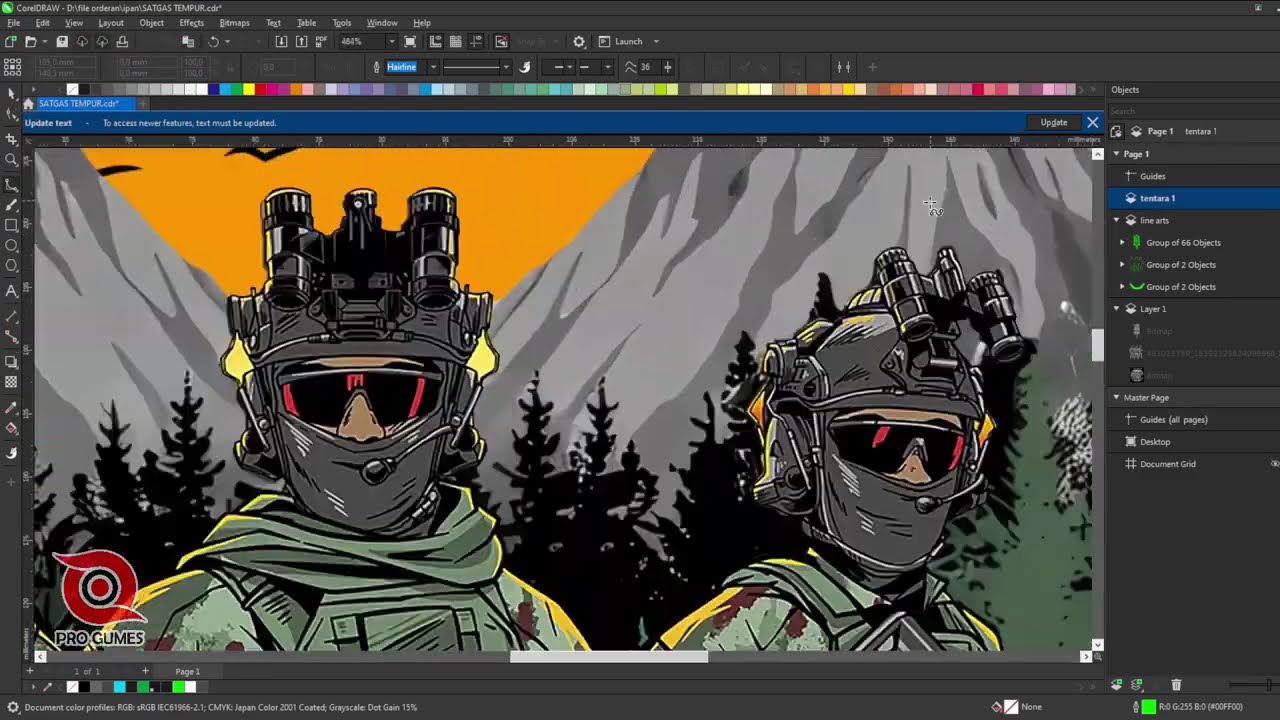This screenshot has height=720, width=1280.
Task: Select the Text tool
Action: coord(12,291)
